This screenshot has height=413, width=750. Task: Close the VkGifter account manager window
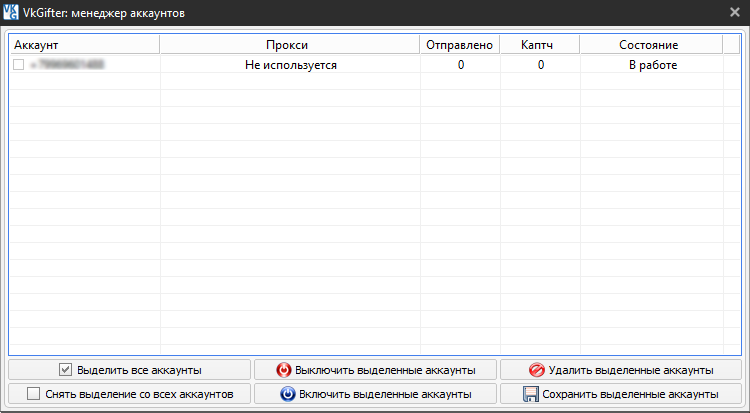click(x=735, y=12)
